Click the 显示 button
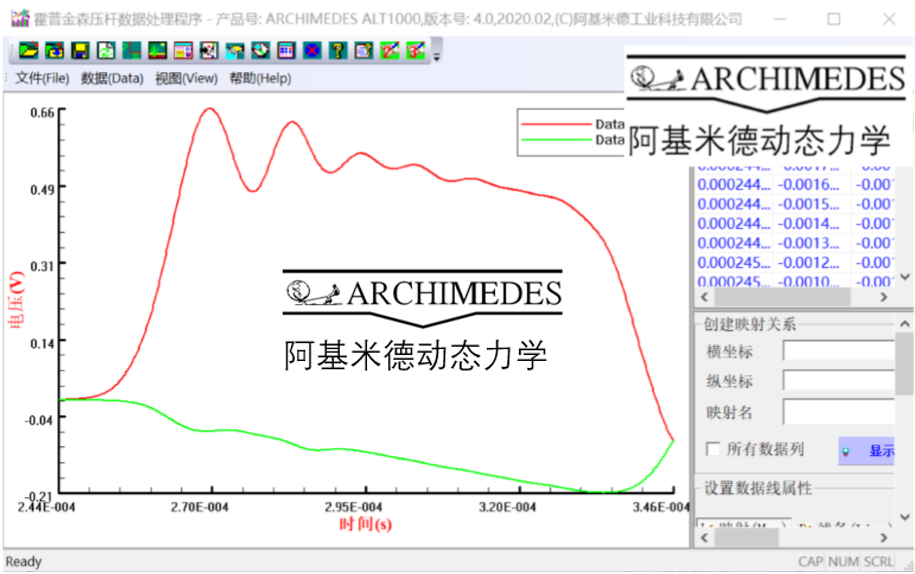Image resolution: width=915 pixels, height=574 pixels. 867,451
